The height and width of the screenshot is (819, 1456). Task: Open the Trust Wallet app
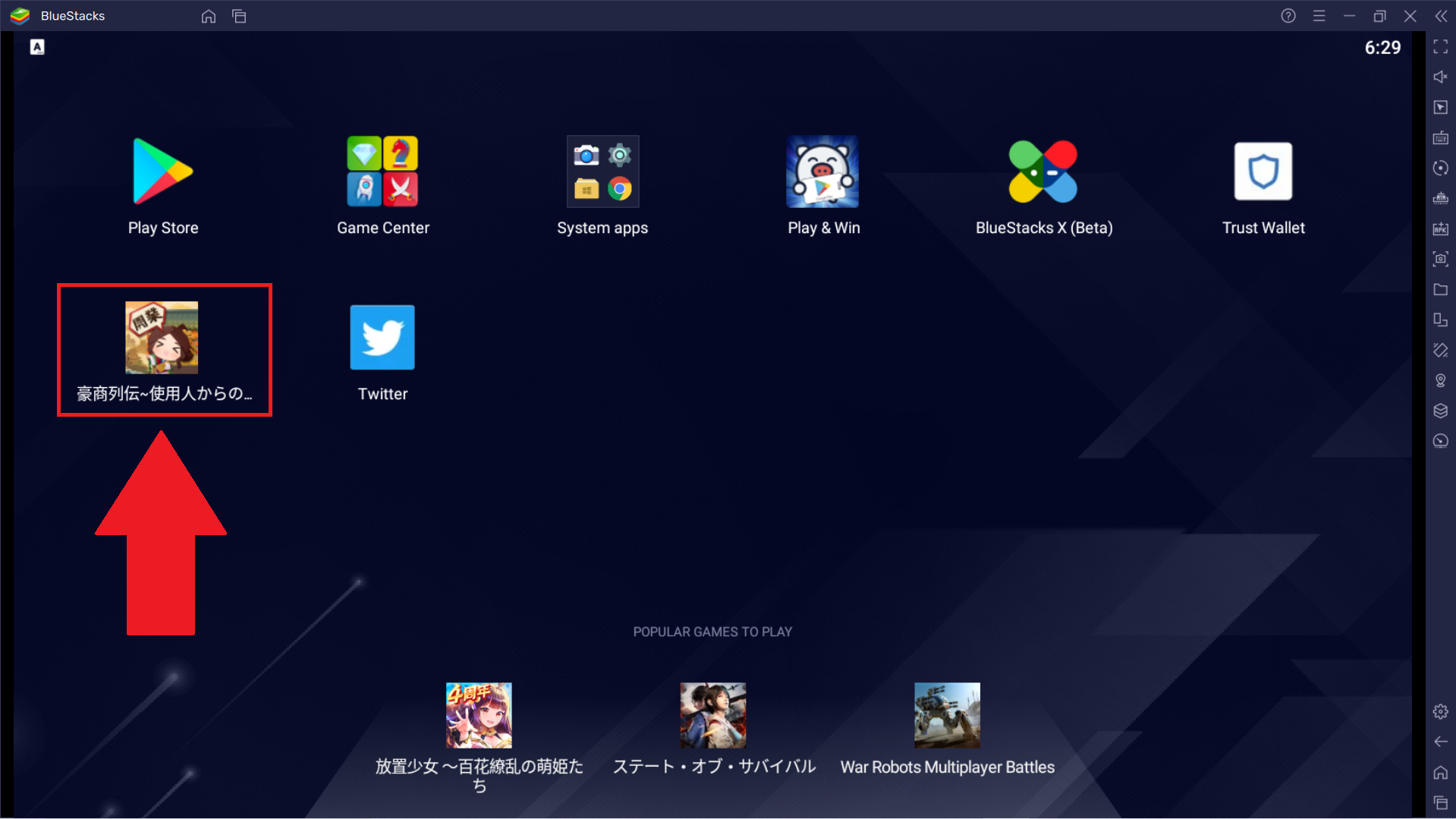coord(1263,172)
